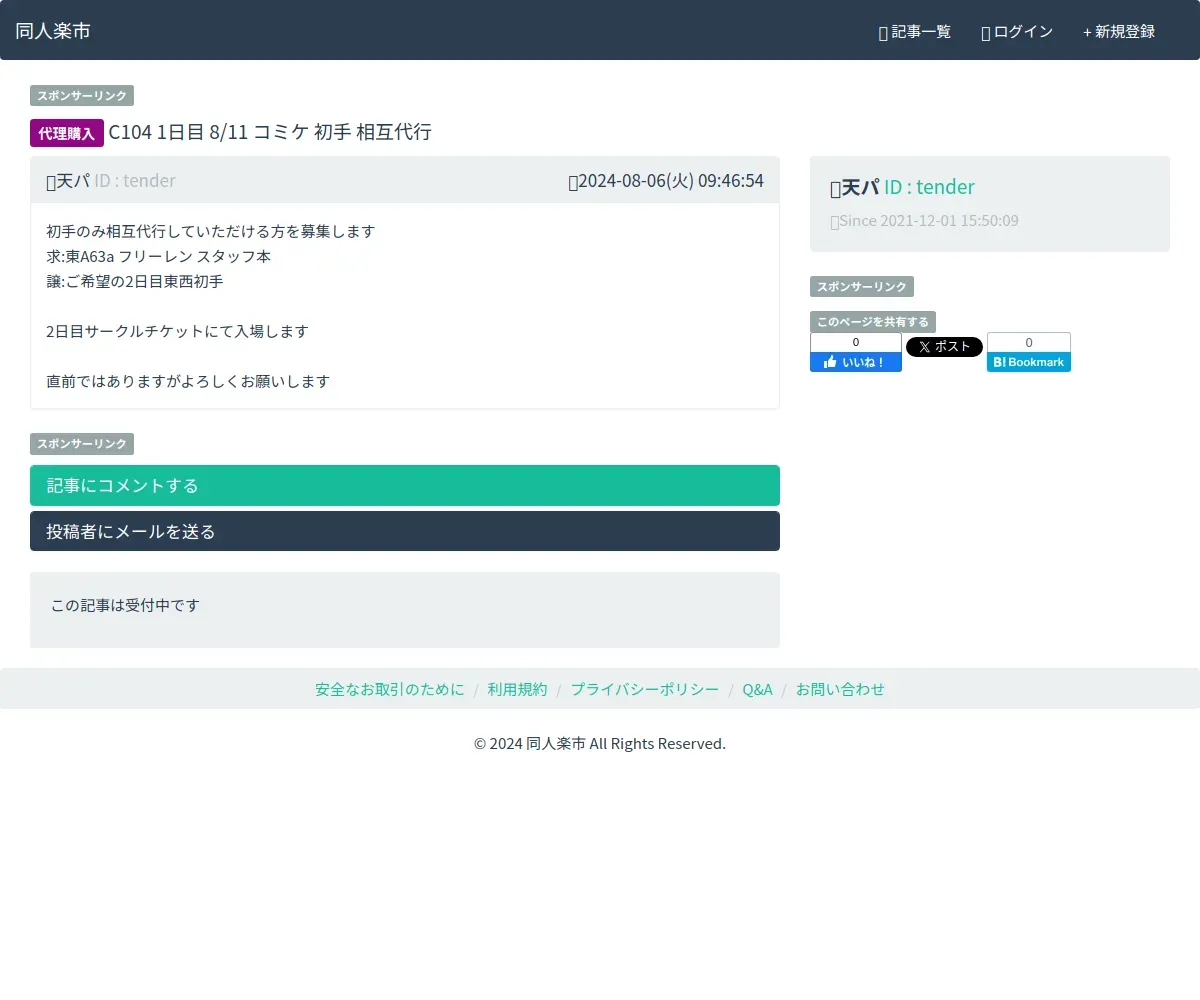1200x1000 pixels.
Task: Click the 投稿者にメールを送る button
Action: point(405,531)
